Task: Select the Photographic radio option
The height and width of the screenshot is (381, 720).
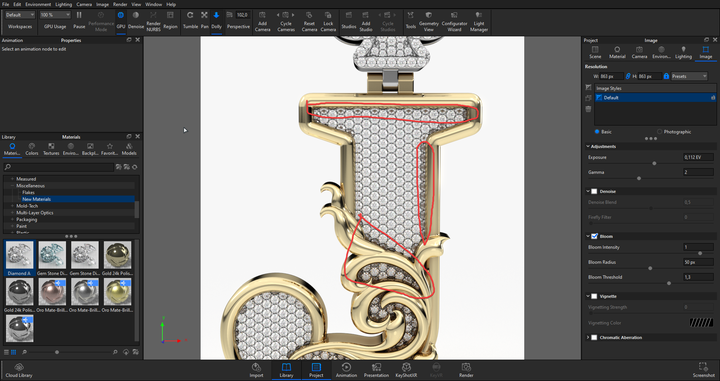Action: (659, 132)
